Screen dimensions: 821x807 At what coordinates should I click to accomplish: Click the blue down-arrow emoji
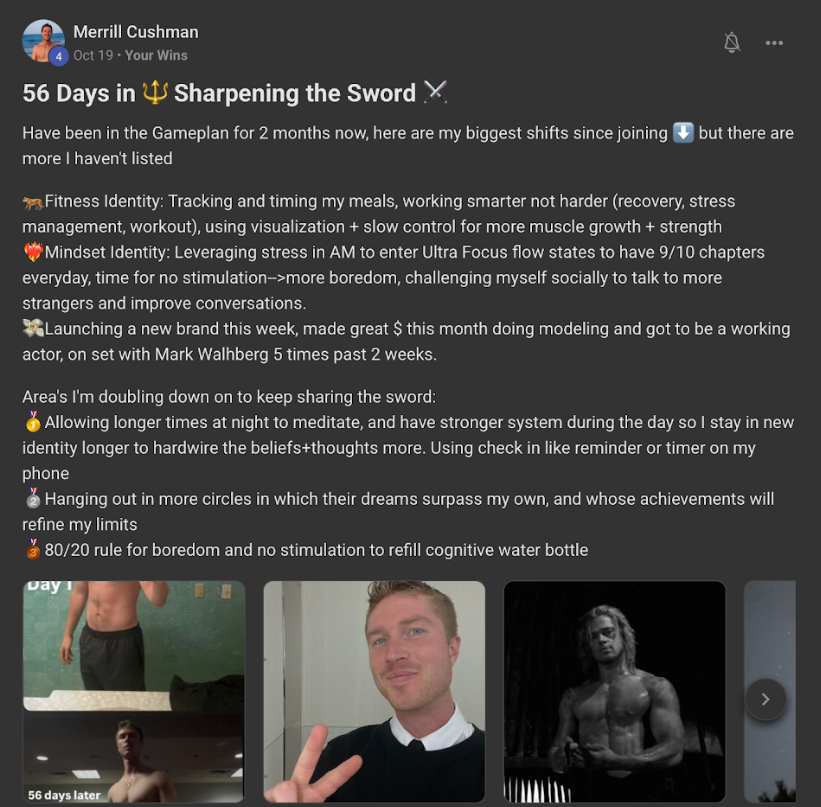(x=683, y=132)
